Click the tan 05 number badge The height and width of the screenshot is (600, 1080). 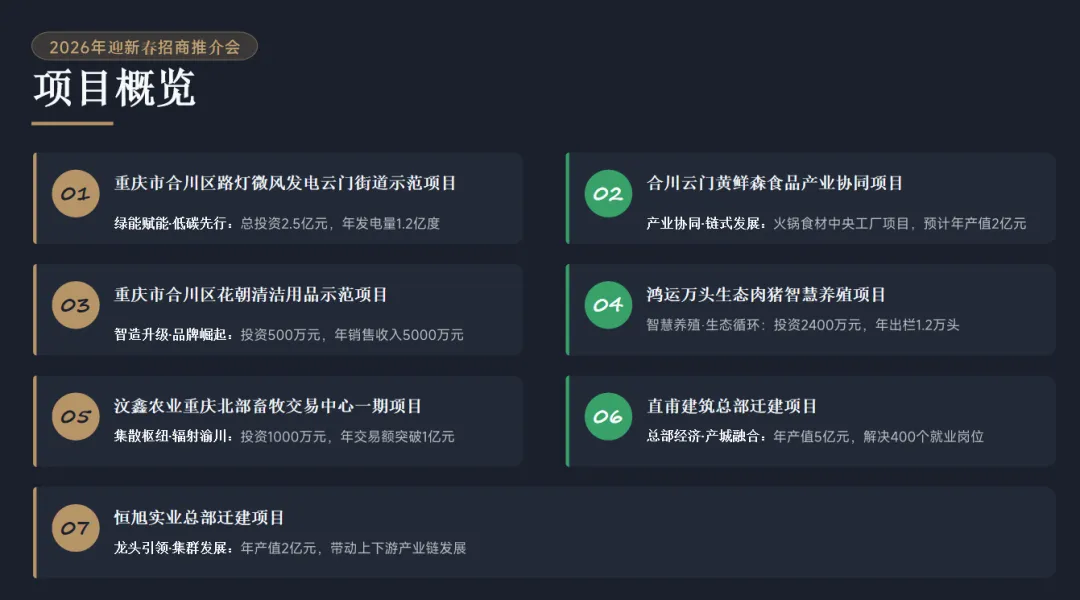(76, 417)
